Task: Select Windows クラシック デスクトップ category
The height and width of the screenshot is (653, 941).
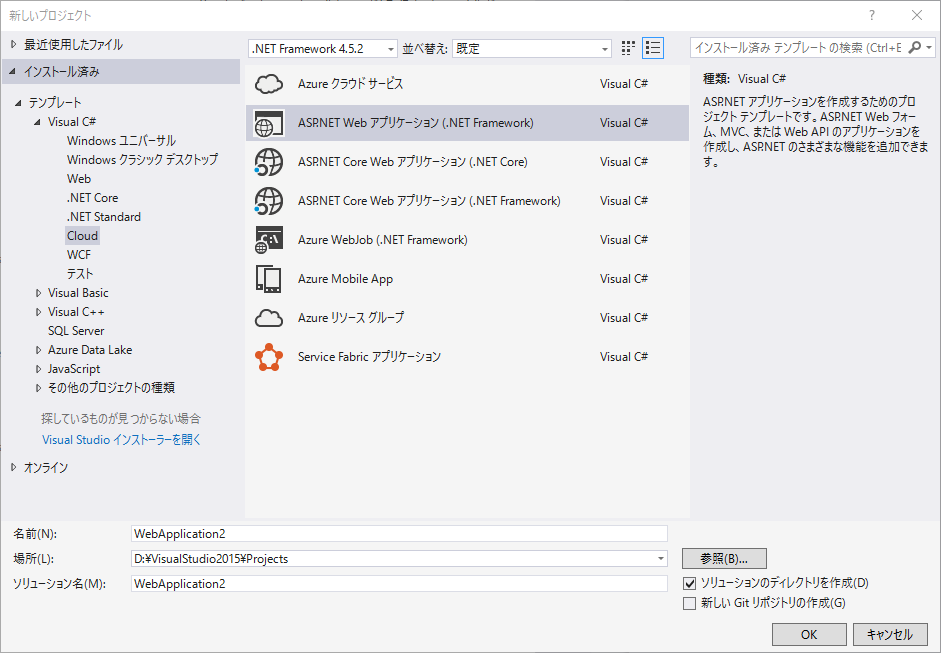Action: click(x=142, y=160)
